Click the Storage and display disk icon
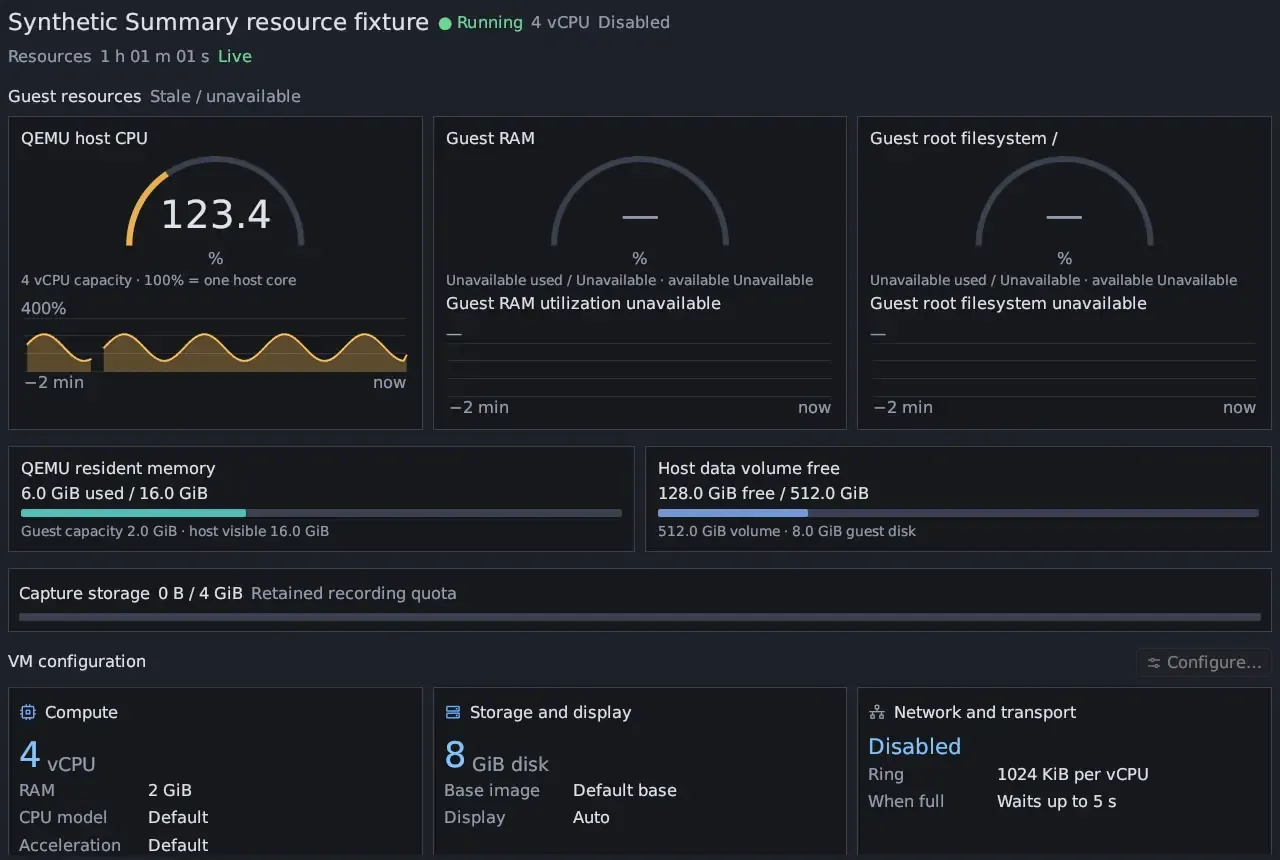 (x=452, y=712)
